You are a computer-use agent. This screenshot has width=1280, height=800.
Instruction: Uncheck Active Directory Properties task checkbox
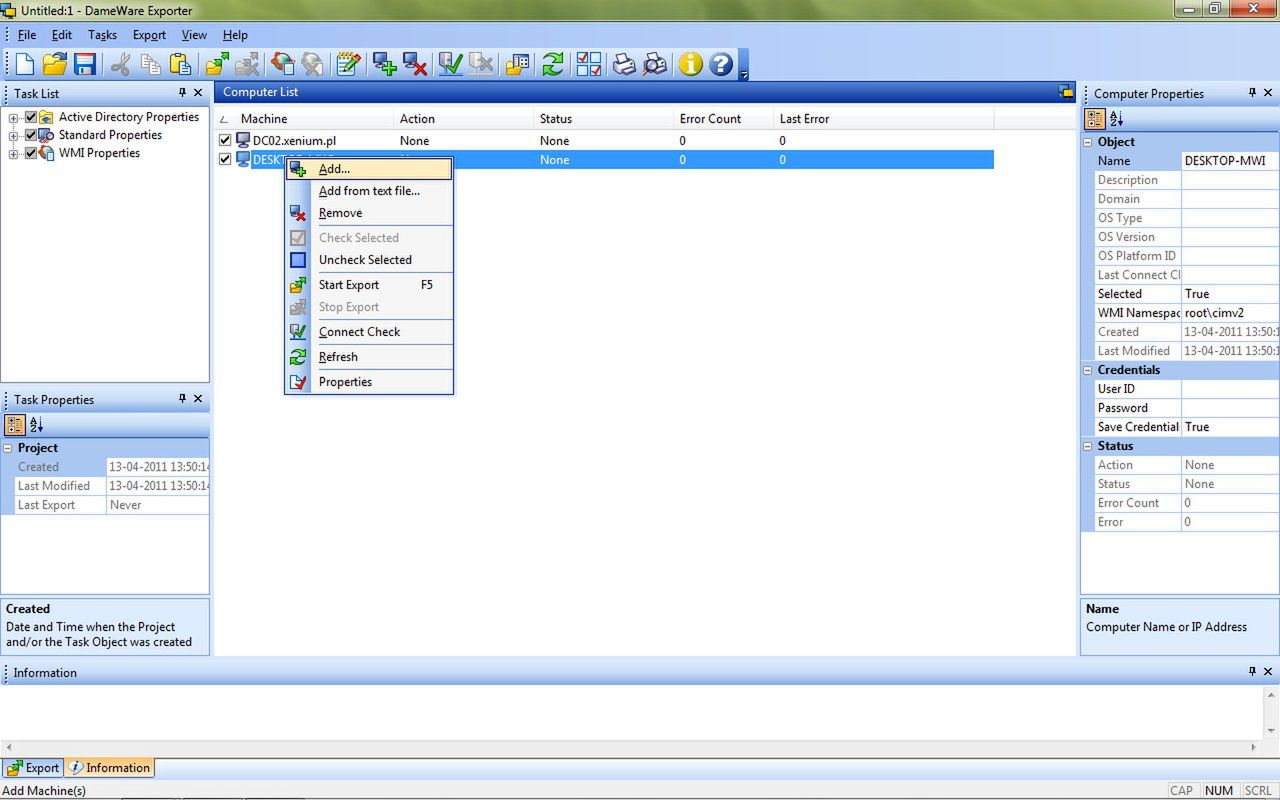click(x=31, y=117)
